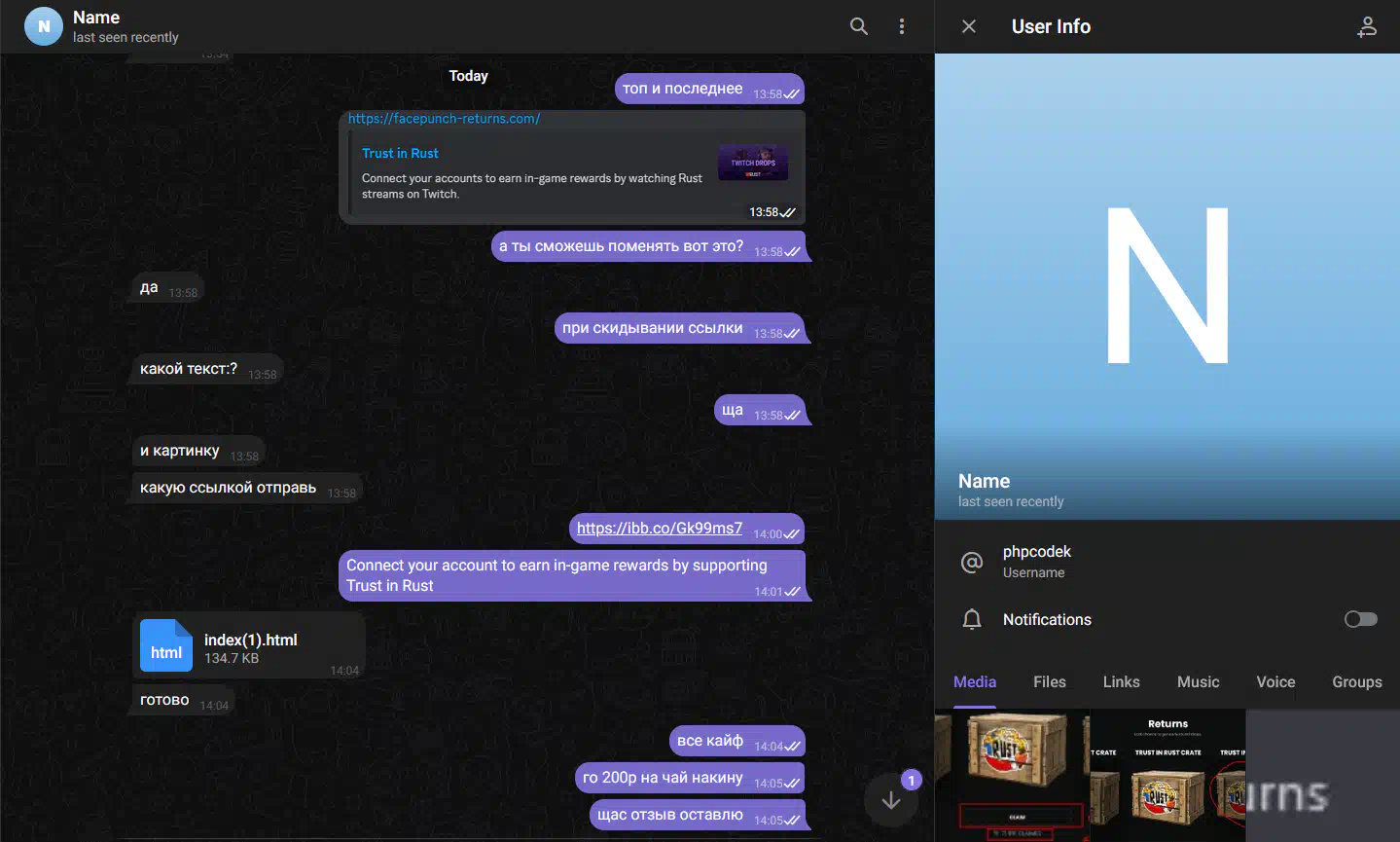Download the index(1).html file icon
The width and height of the screenshot is (1400, 842).
pyautogui.click(x=165, y=645)
